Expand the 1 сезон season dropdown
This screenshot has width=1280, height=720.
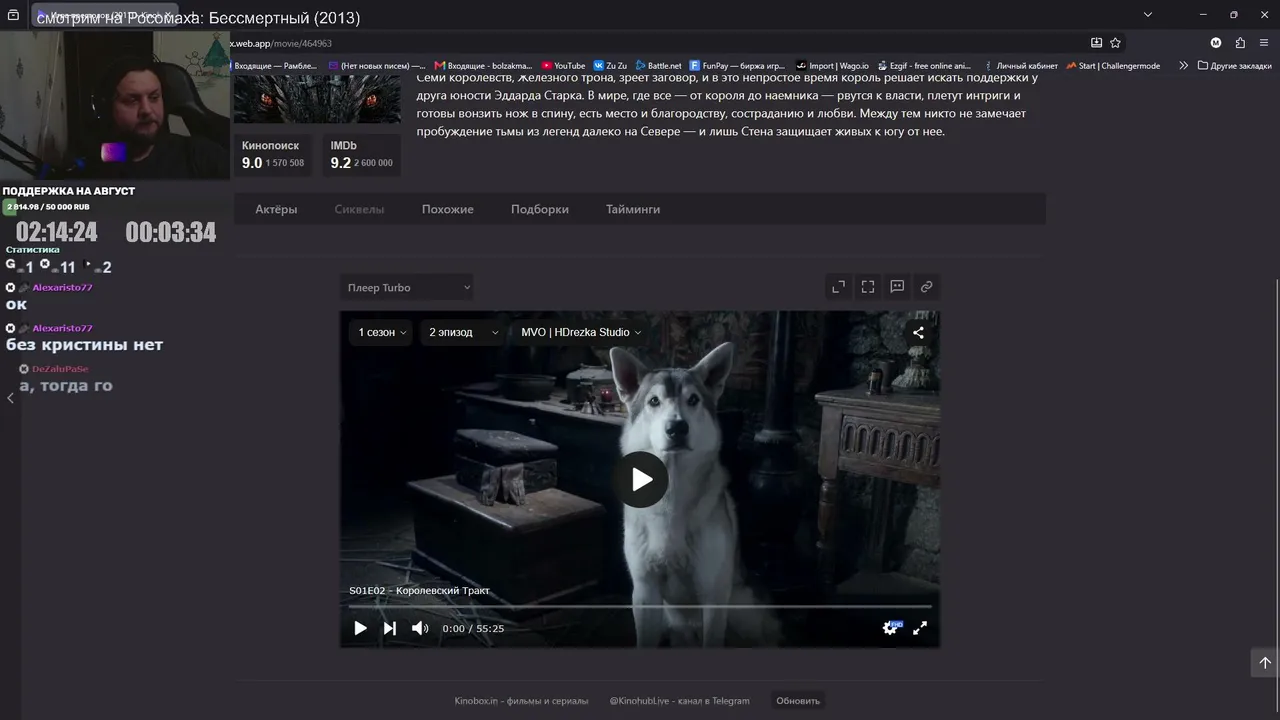pyautogui.click(x=382, y=332)
